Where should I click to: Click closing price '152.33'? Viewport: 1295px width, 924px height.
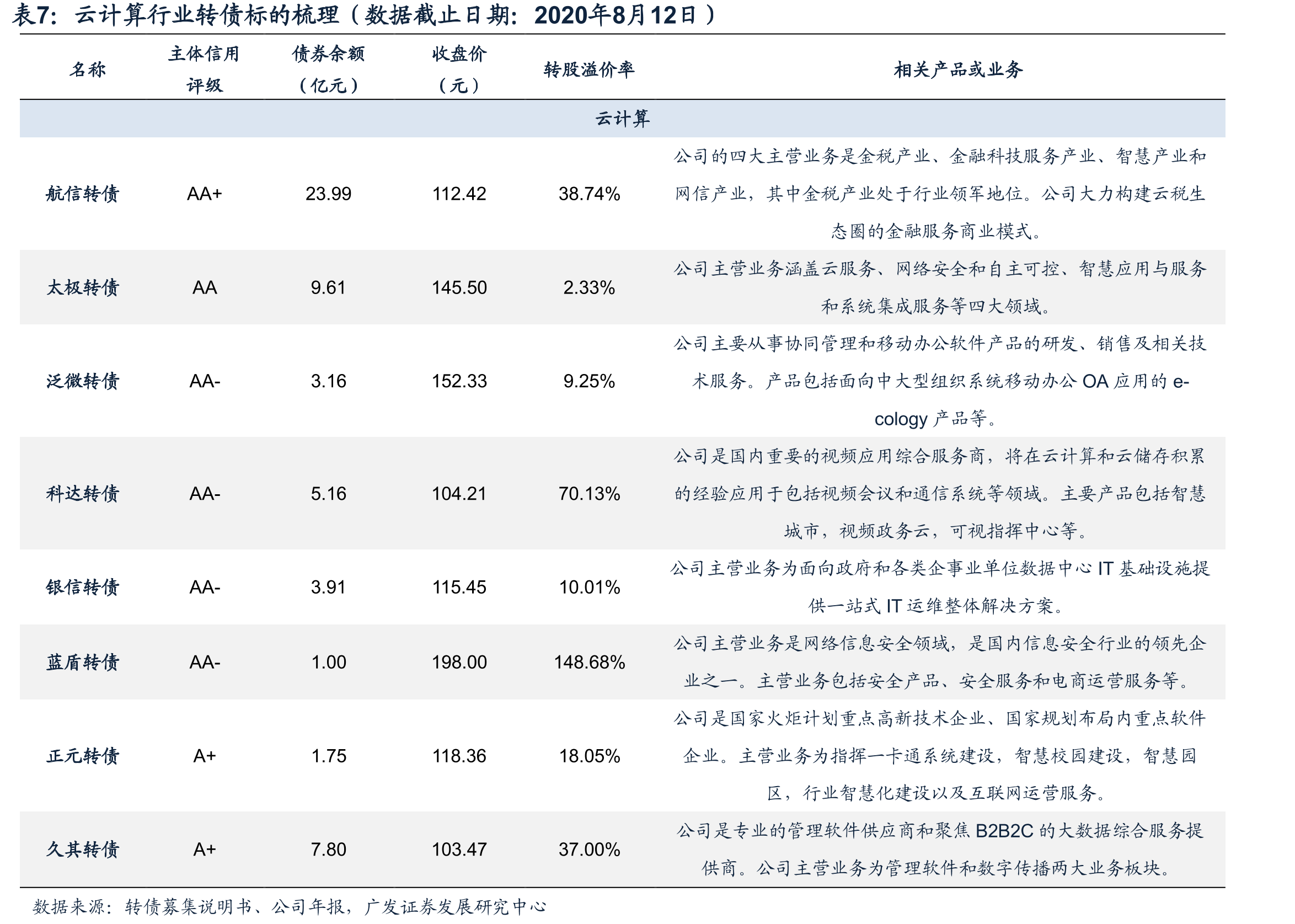[x=459, y=381]
